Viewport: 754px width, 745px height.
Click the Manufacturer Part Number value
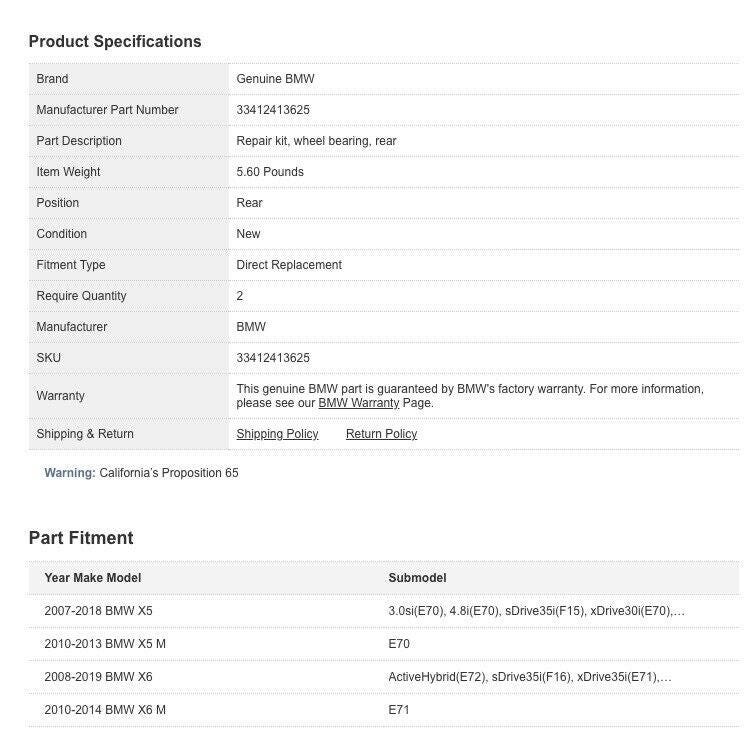point(273,110)
